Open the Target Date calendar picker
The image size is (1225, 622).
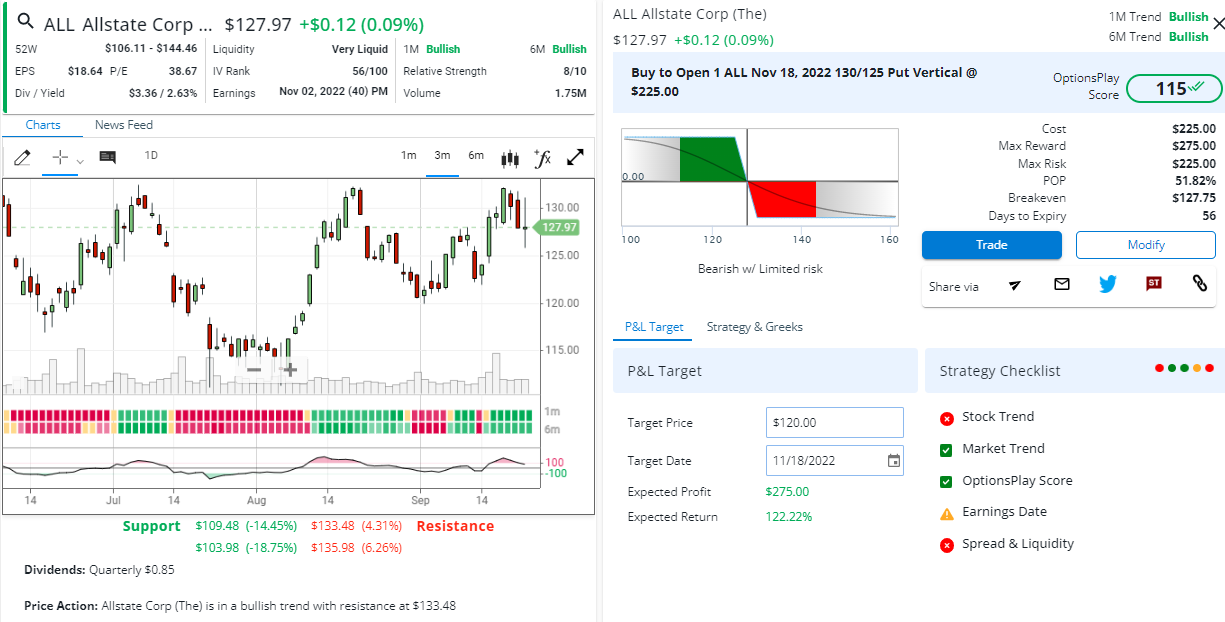pos(894,461)
